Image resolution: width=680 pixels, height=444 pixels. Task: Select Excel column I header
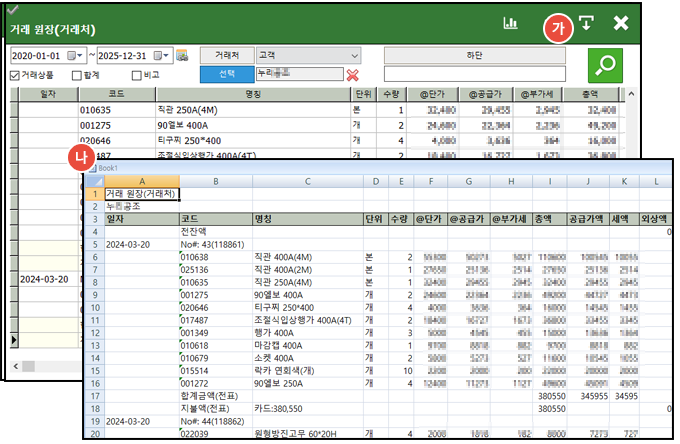550,182
